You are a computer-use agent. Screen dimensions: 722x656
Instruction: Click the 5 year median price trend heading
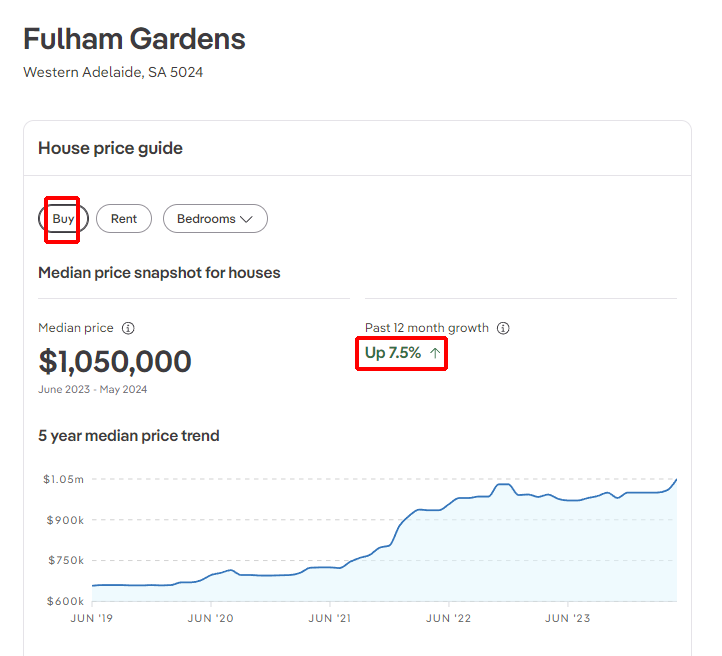pos(129,436)
